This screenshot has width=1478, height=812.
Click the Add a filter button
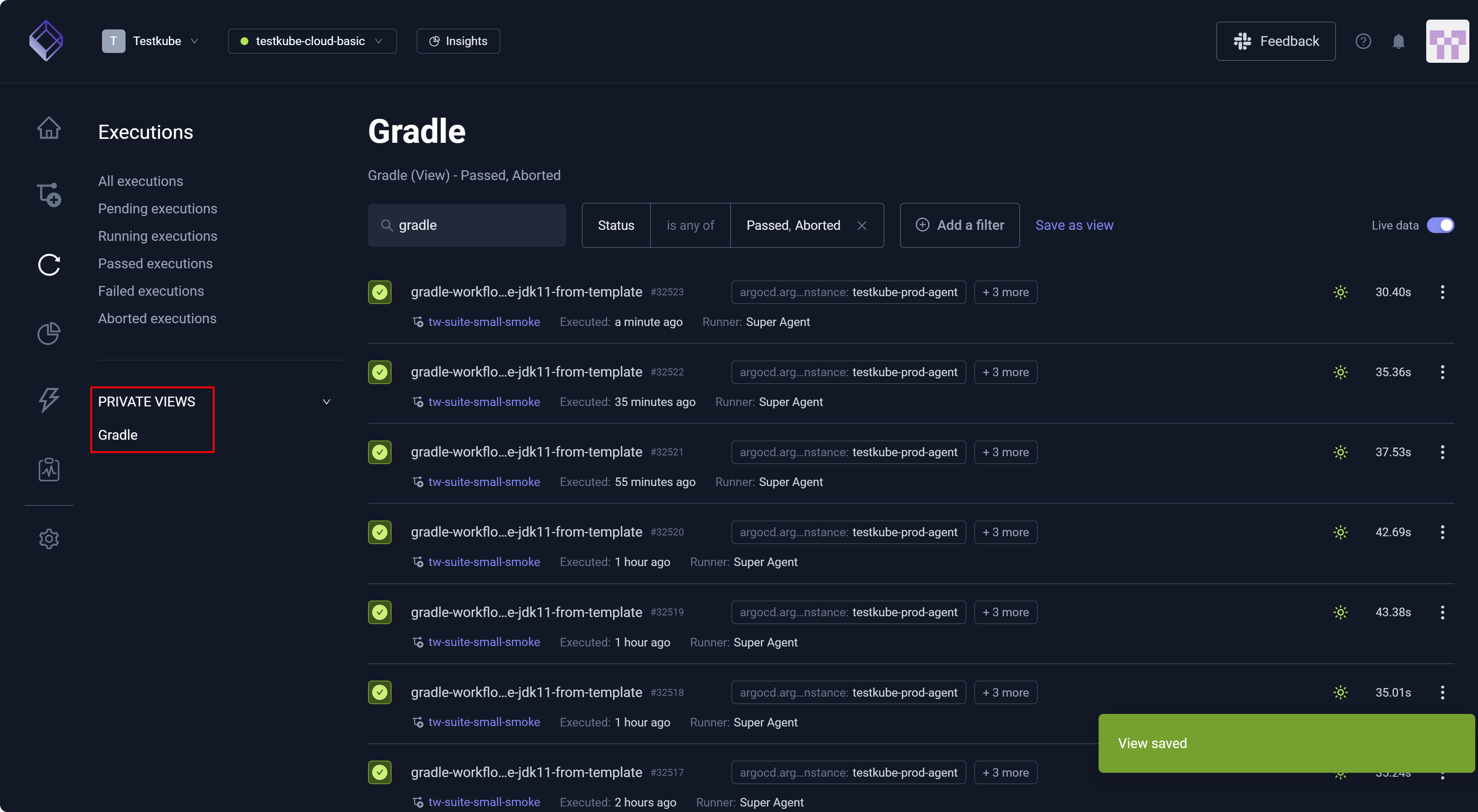[959, 226]
